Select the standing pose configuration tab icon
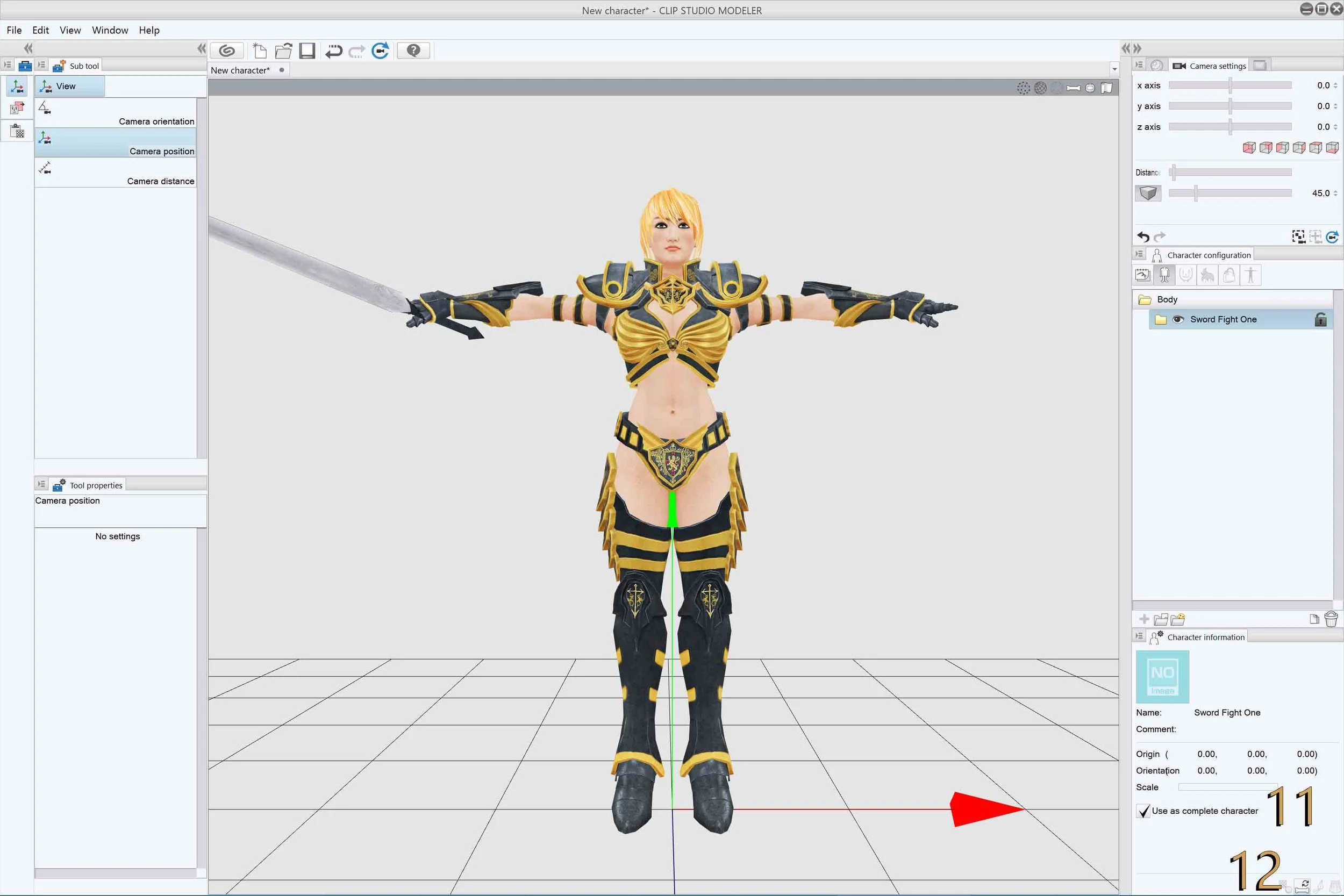 tap(1251, 275)
